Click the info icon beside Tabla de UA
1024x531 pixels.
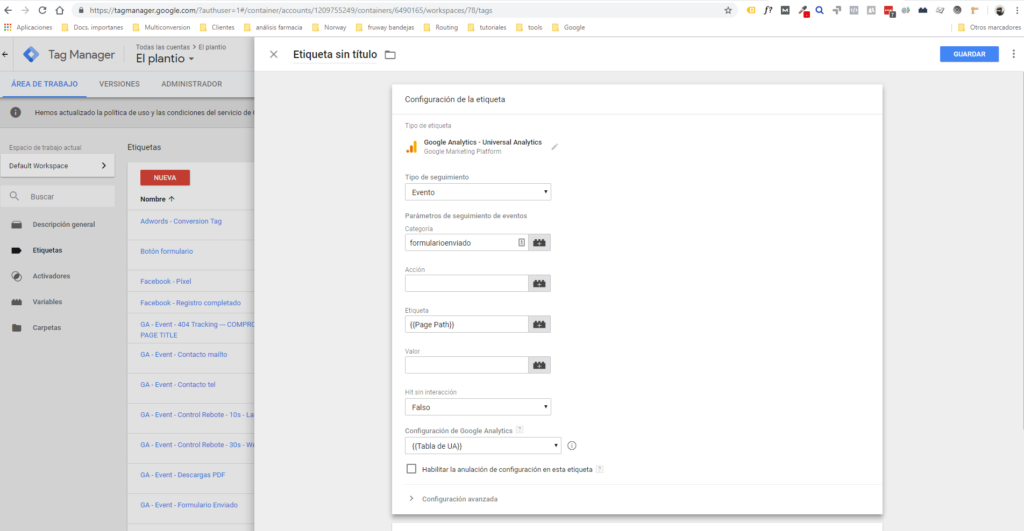(x=572, y=445)
